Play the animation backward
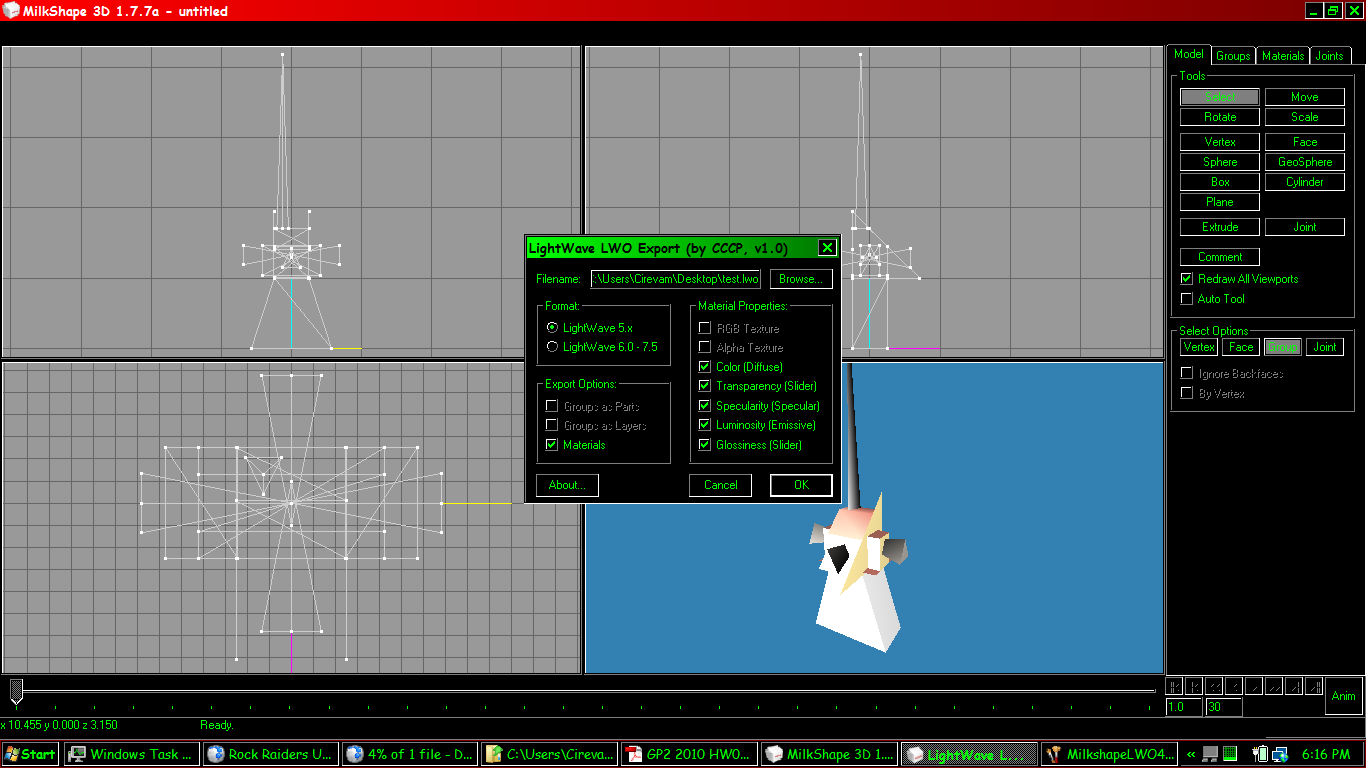Image resolution: width=1366 pixels, height=768 pixels. pyautogui.click(x=1213, y=687)
